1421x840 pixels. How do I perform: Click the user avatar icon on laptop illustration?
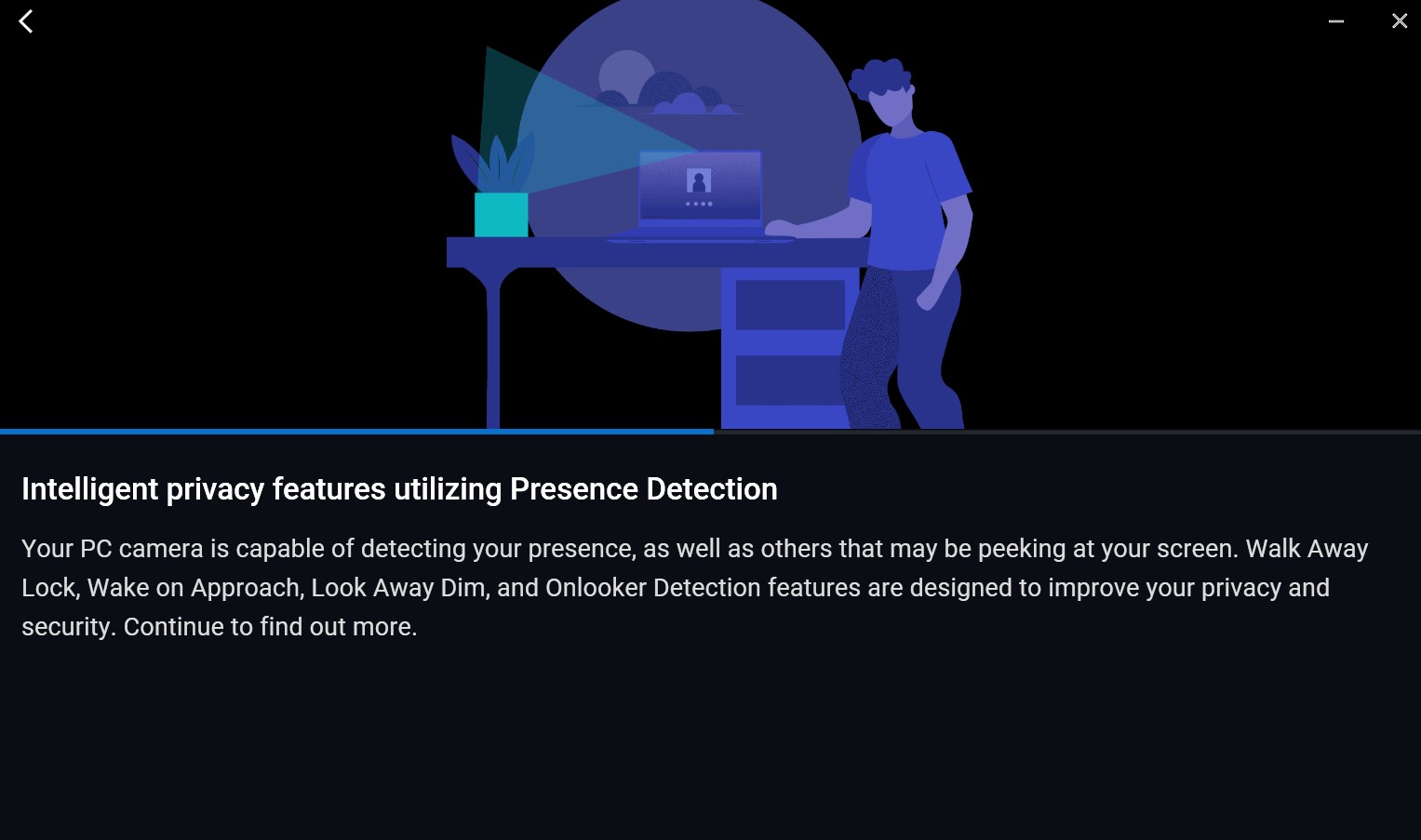click(699, 180)
